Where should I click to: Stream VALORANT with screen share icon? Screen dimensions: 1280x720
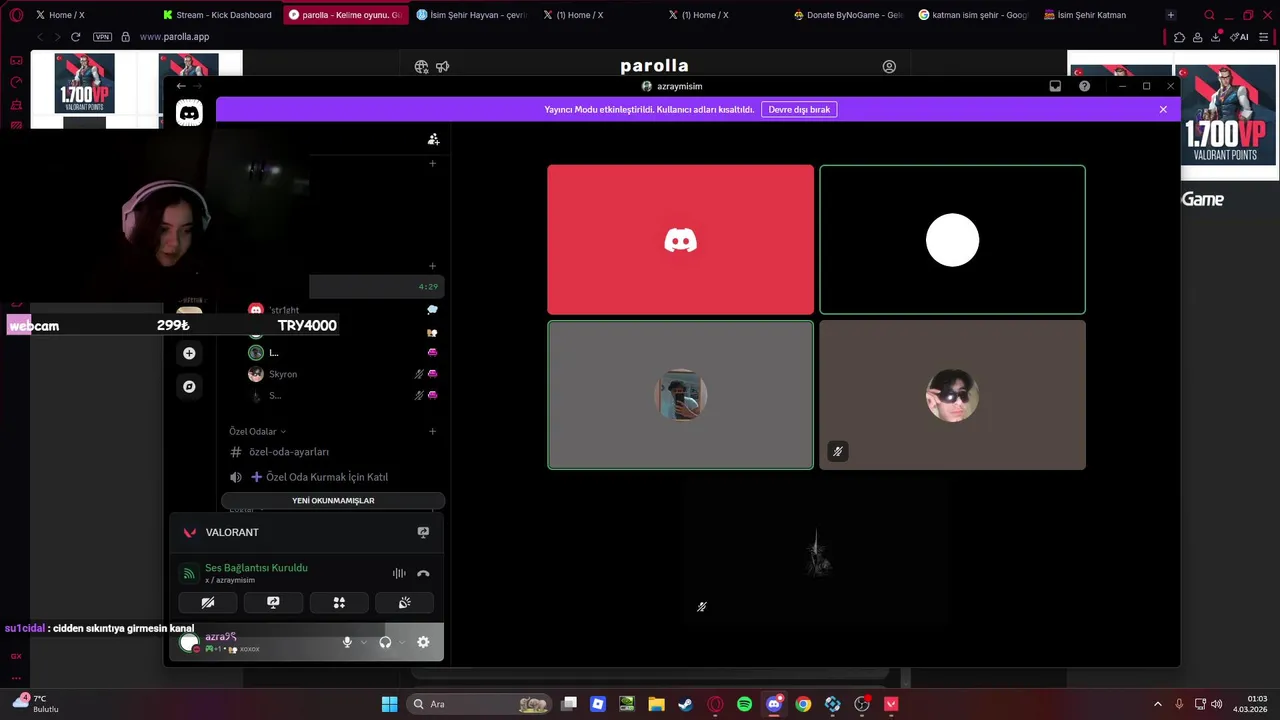point(423,532)
